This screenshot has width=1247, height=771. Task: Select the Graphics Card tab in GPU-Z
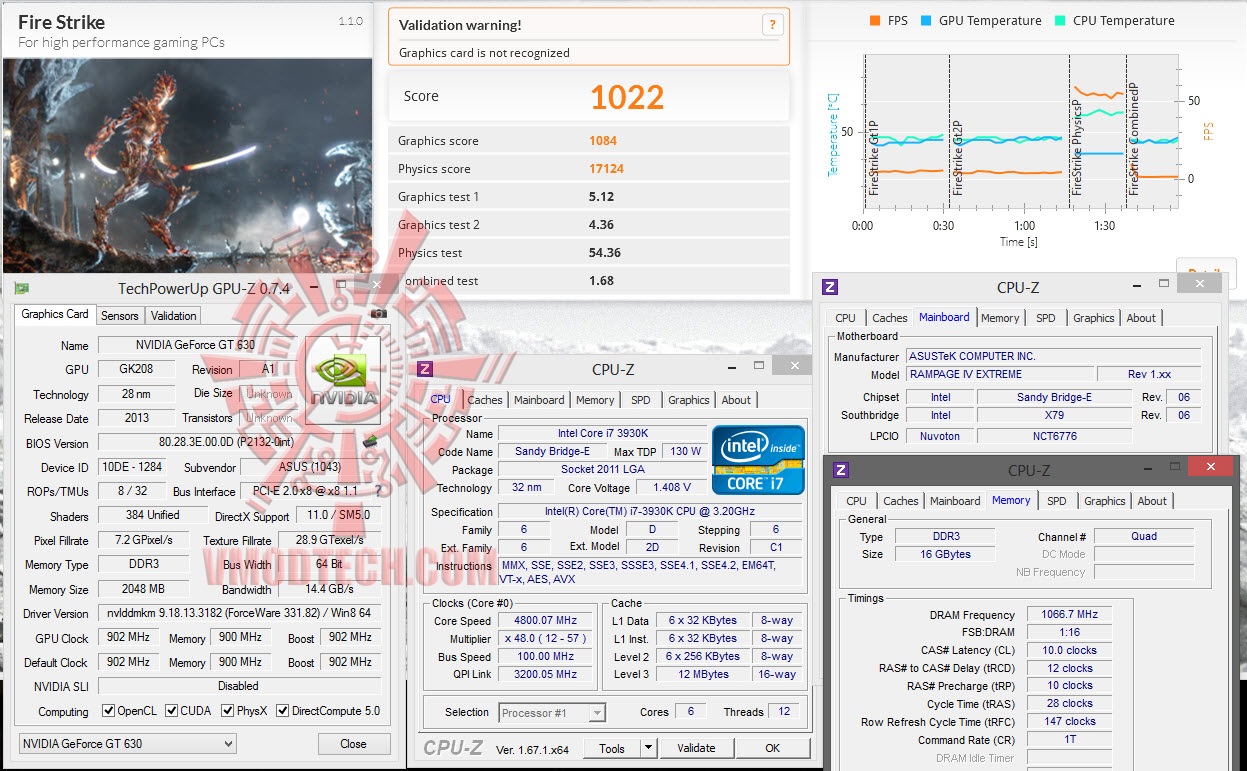click(55, 314)
